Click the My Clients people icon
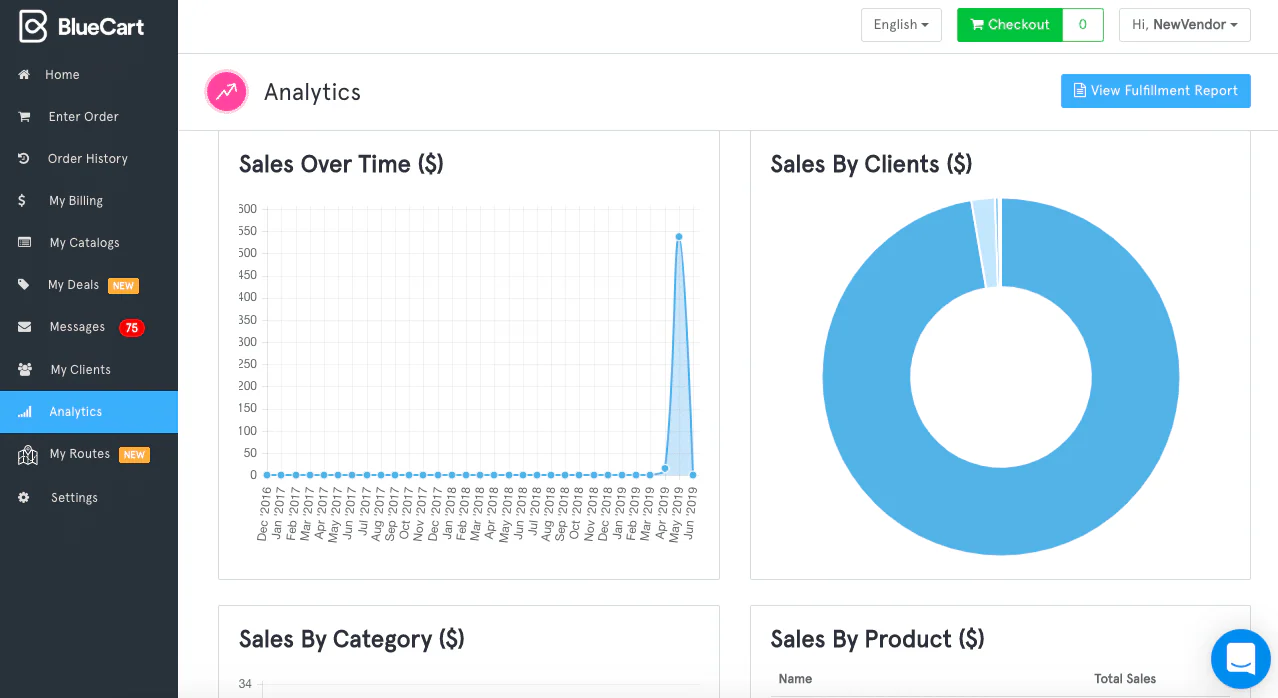This screenshot has width=1278, height=698. coord(25,370)
